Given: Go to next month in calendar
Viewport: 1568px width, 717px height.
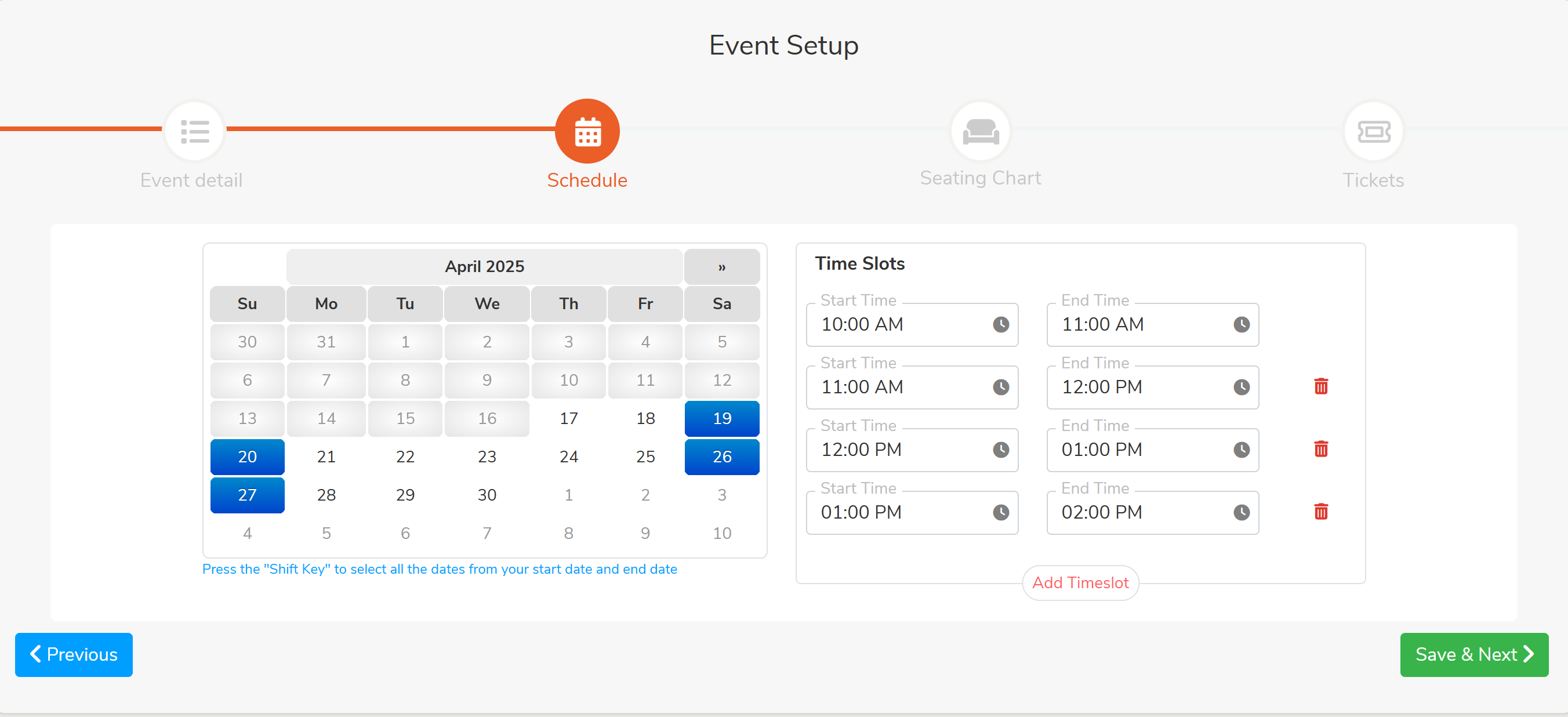Looking at the screenshot, I should point(721,267).
